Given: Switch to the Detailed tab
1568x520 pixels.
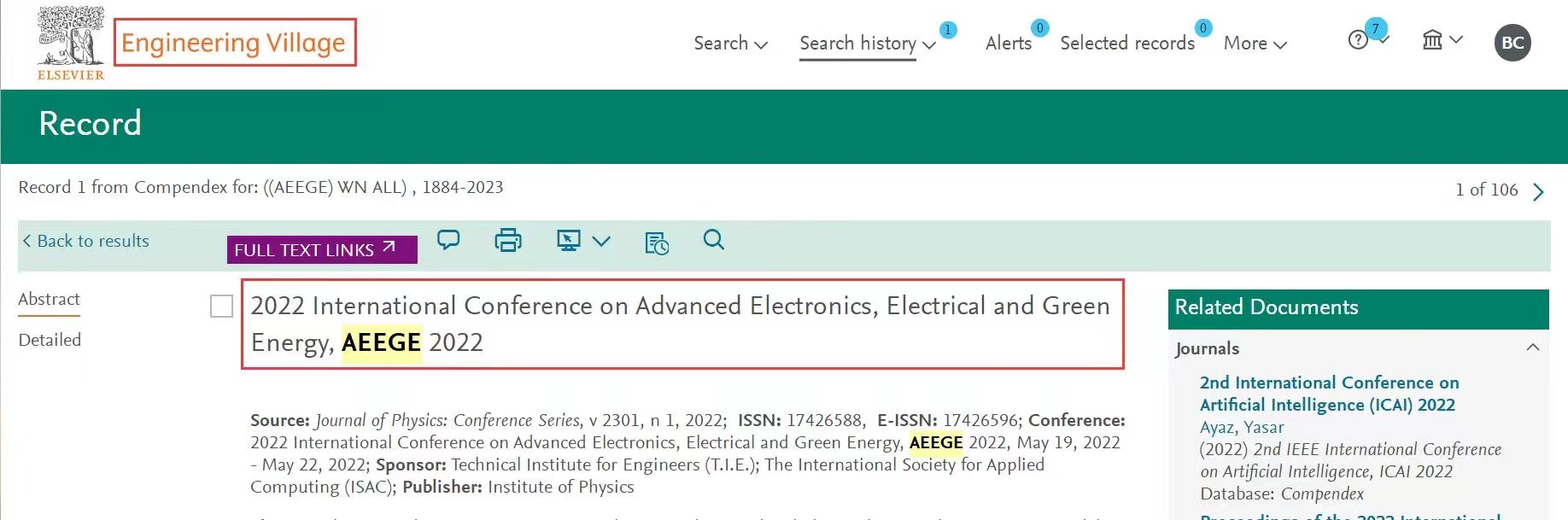Looking at the screenshot, I should [50, 340].
